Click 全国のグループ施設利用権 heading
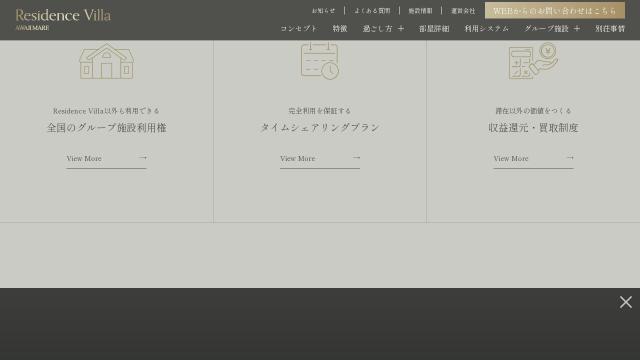640x360 pixels. 107,128
